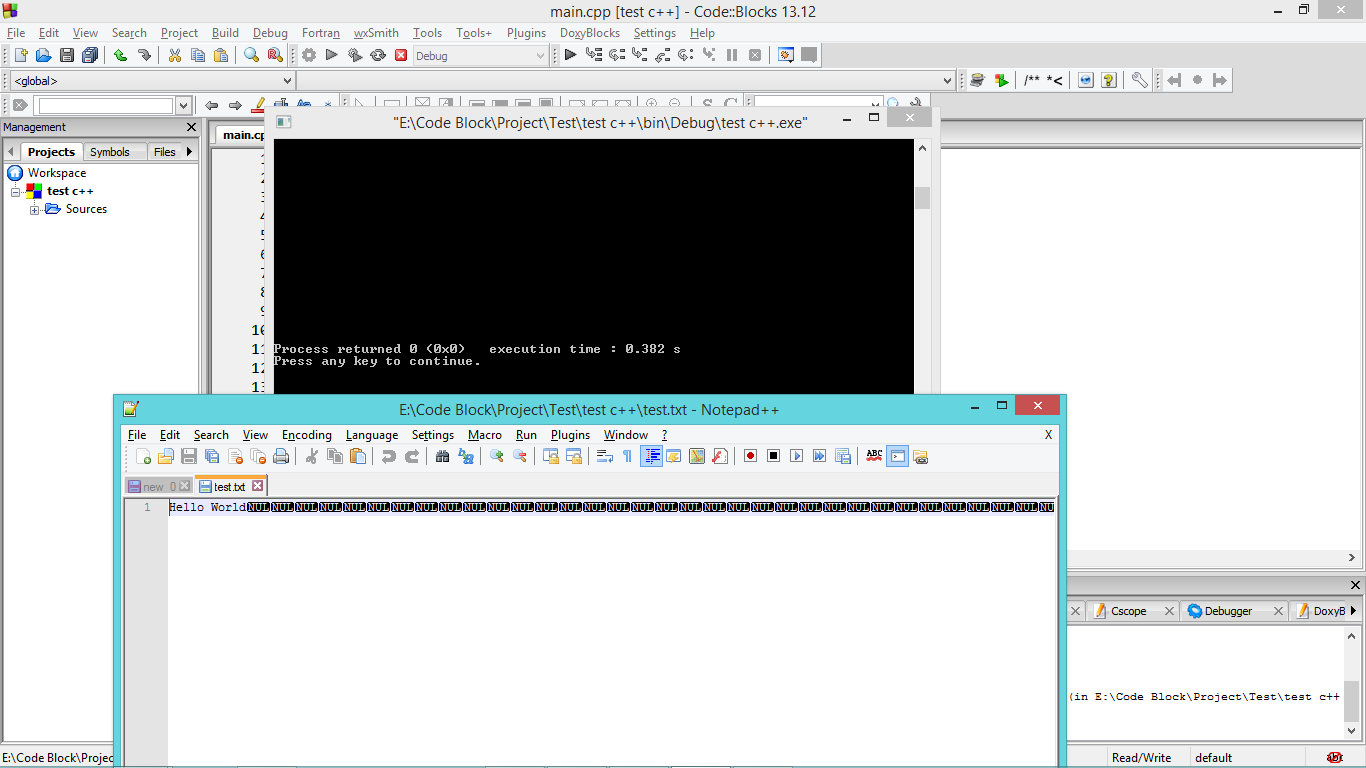
Task: Toggle the indent guide button in Notepad++
Action: (x=651, y=456)
